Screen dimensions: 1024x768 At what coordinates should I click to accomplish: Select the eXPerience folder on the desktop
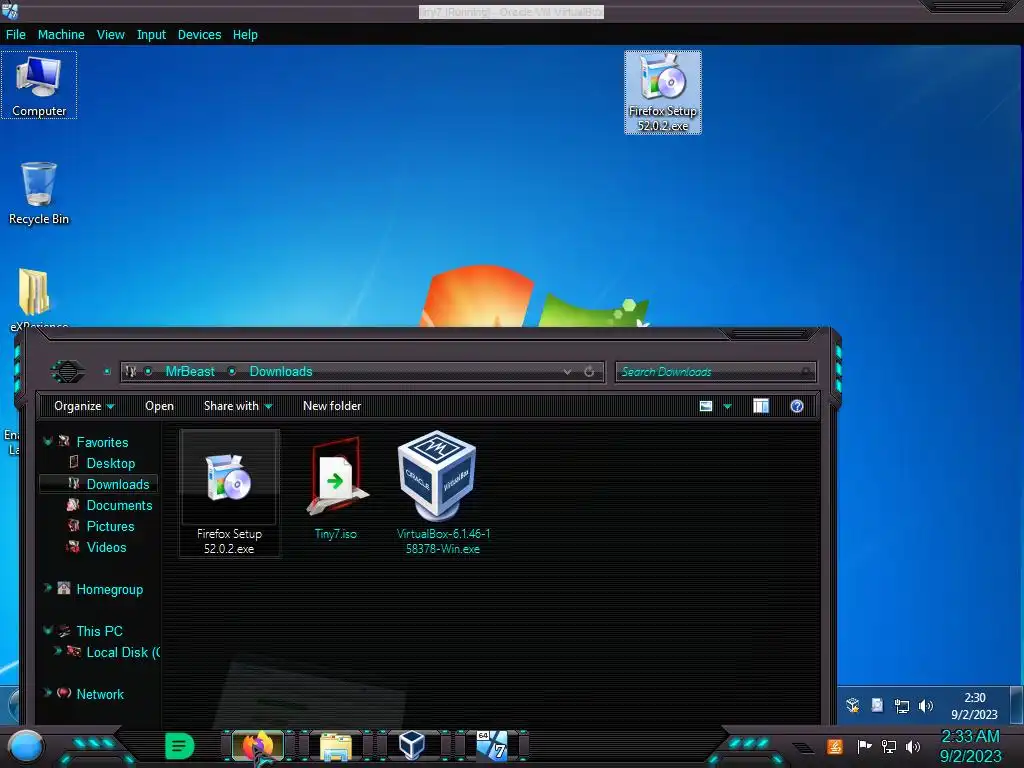coord(36,298)
